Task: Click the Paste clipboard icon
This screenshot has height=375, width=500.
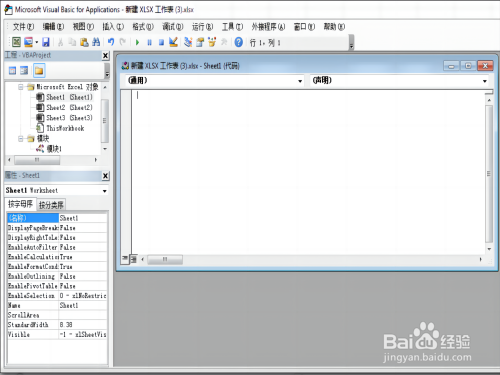Action: 84,42
